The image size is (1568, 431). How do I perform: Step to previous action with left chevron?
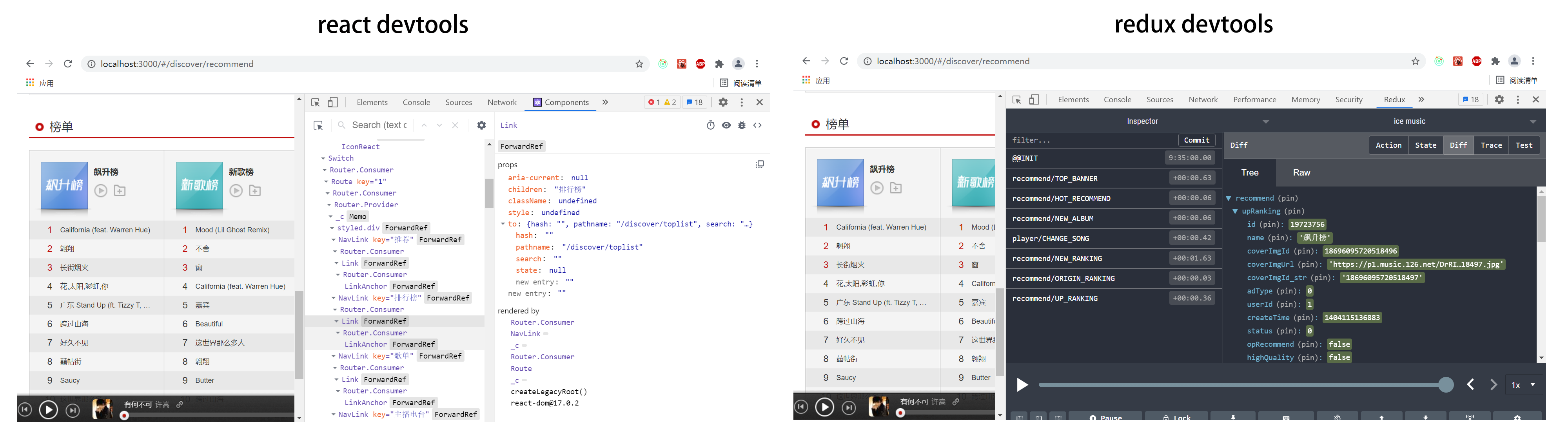pyautogui.click(x=1471, y=385)
